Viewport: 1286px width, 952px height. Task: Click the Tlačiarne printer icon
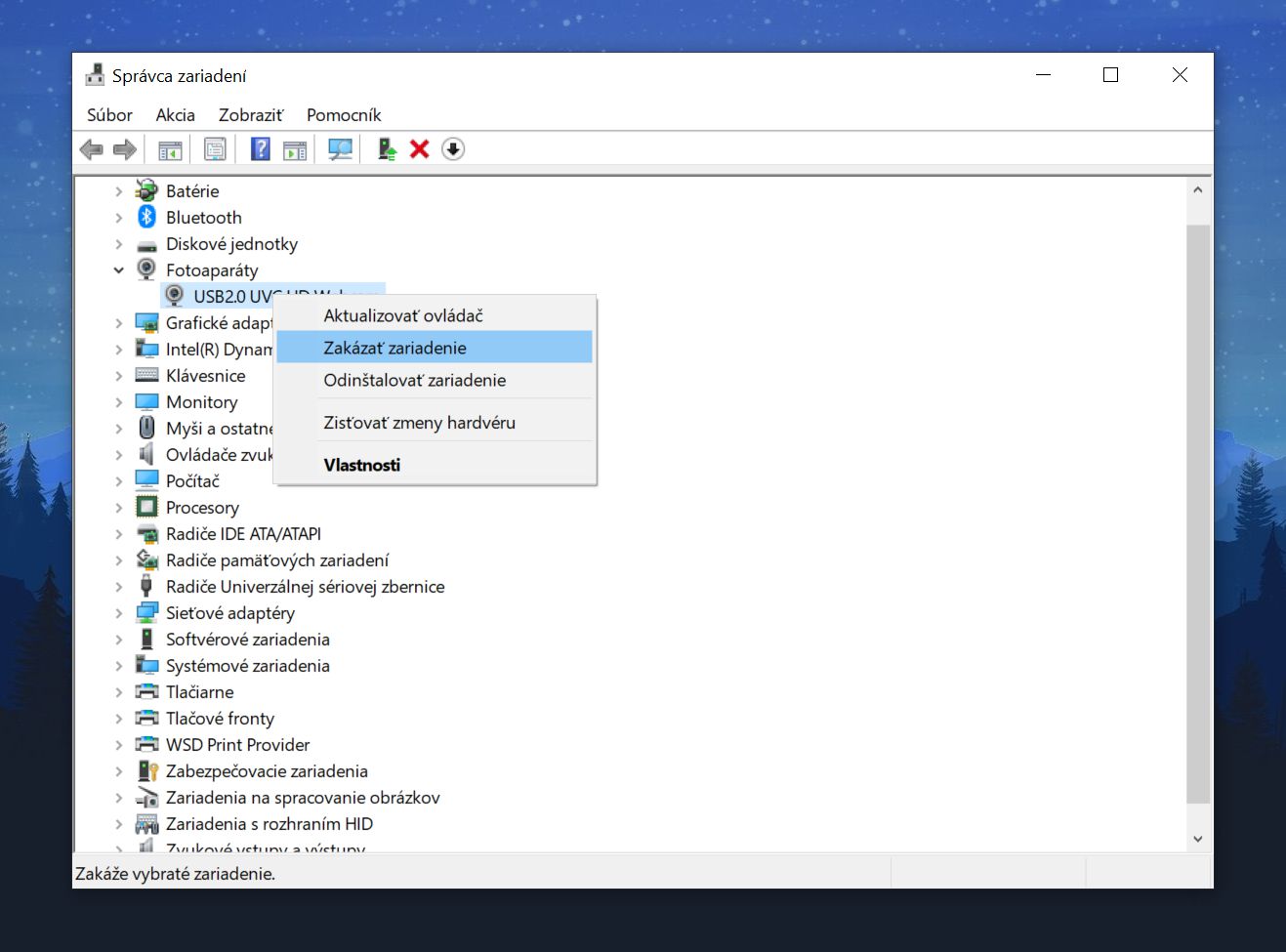[x=146, y=692]
